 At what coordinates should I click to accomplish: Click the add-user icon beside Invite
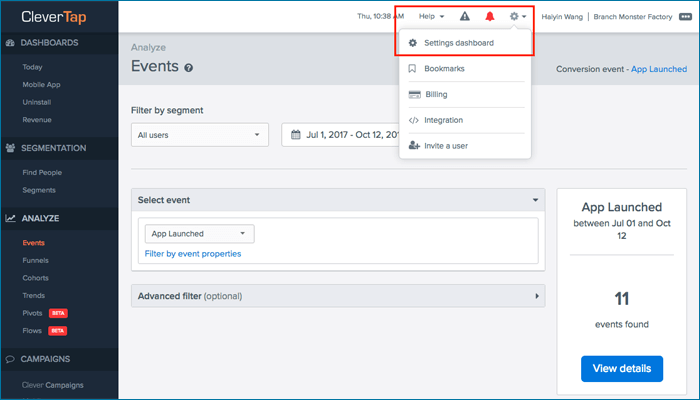414,146
